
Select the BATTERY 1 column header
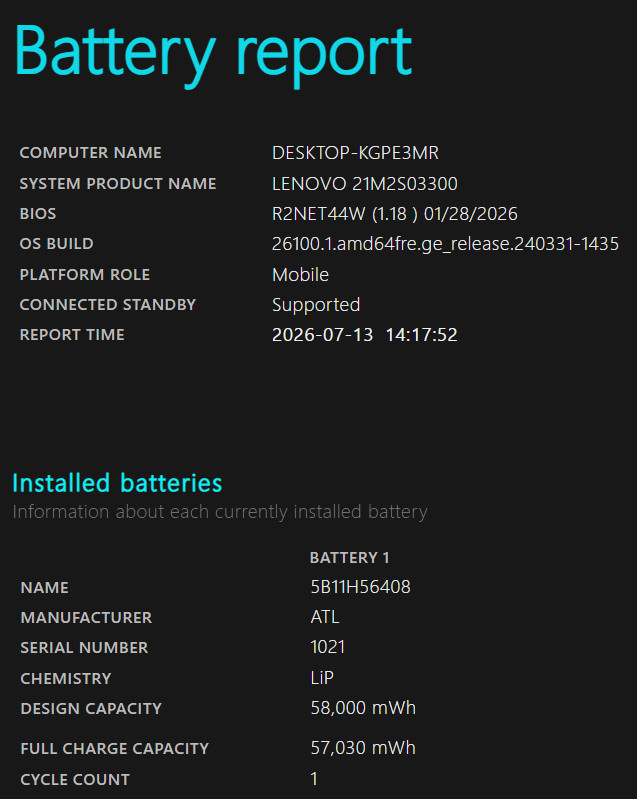coord(350,558)
